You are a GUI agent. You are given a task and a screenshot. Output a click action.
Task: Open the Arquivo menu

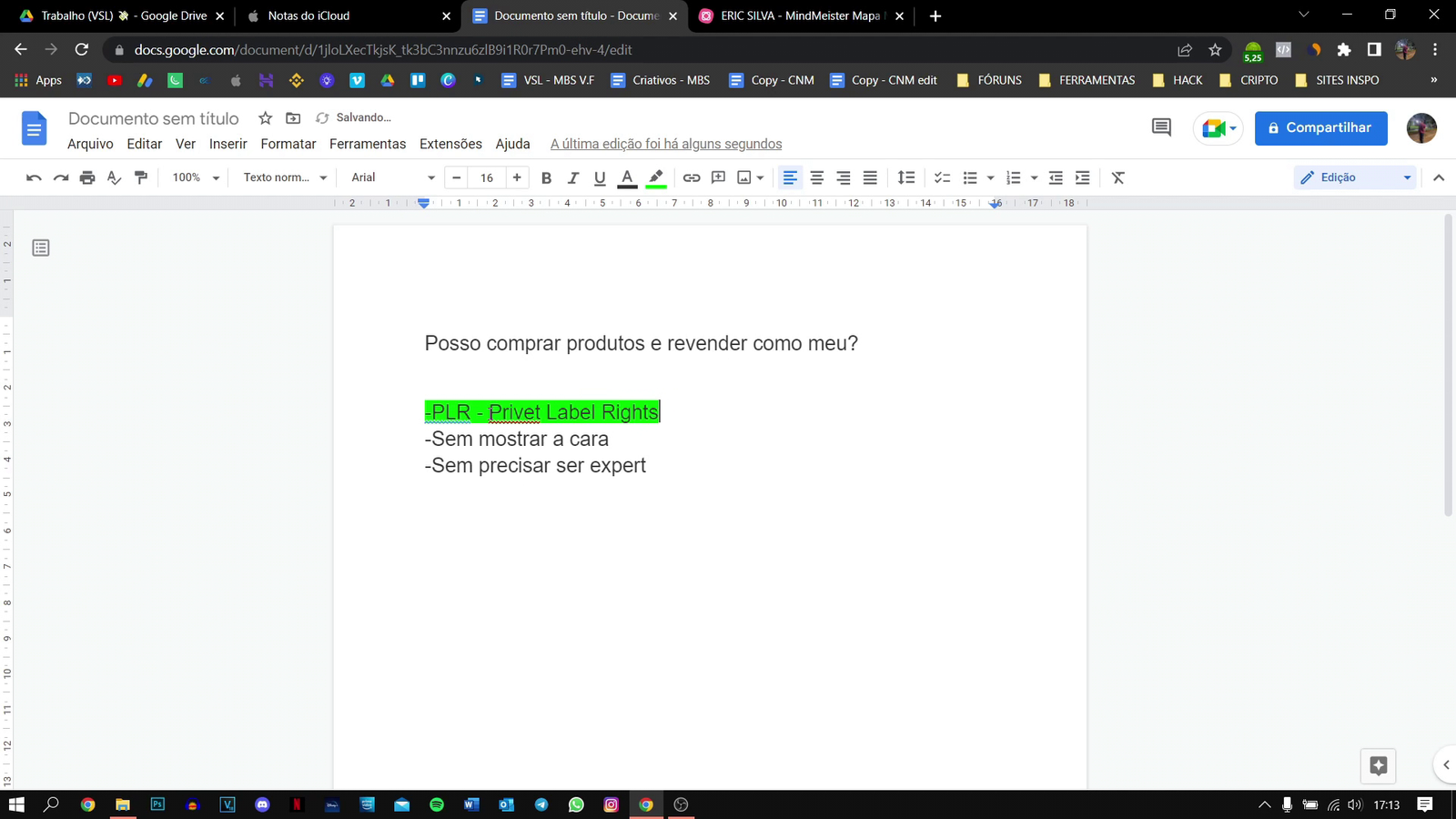coord(90,144)
